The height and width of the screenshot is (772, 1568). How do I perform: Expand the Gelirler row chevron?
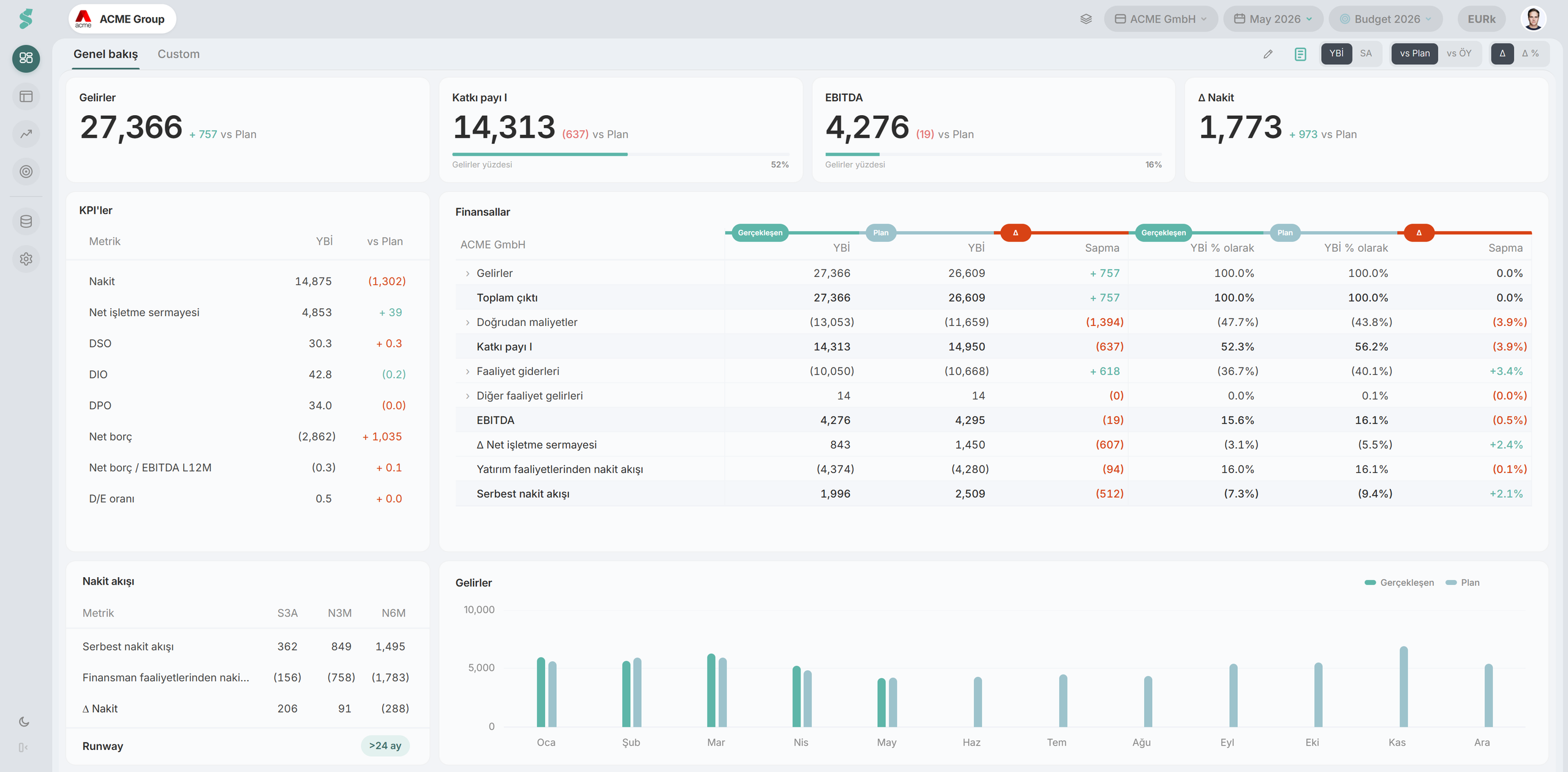pyautogui.click(x=468, y=273)
